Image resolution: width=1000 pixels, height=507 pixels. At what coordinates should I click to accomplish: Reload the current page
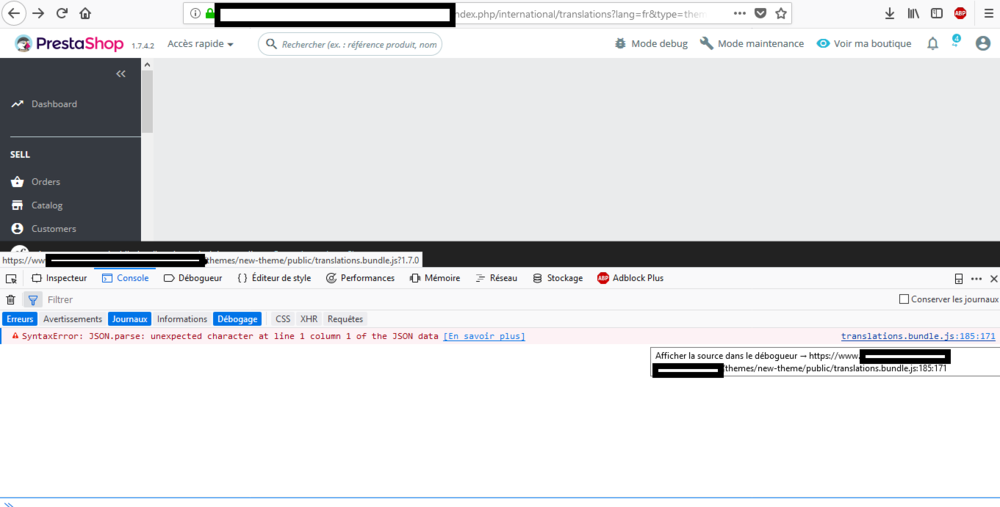coord(62,13)
